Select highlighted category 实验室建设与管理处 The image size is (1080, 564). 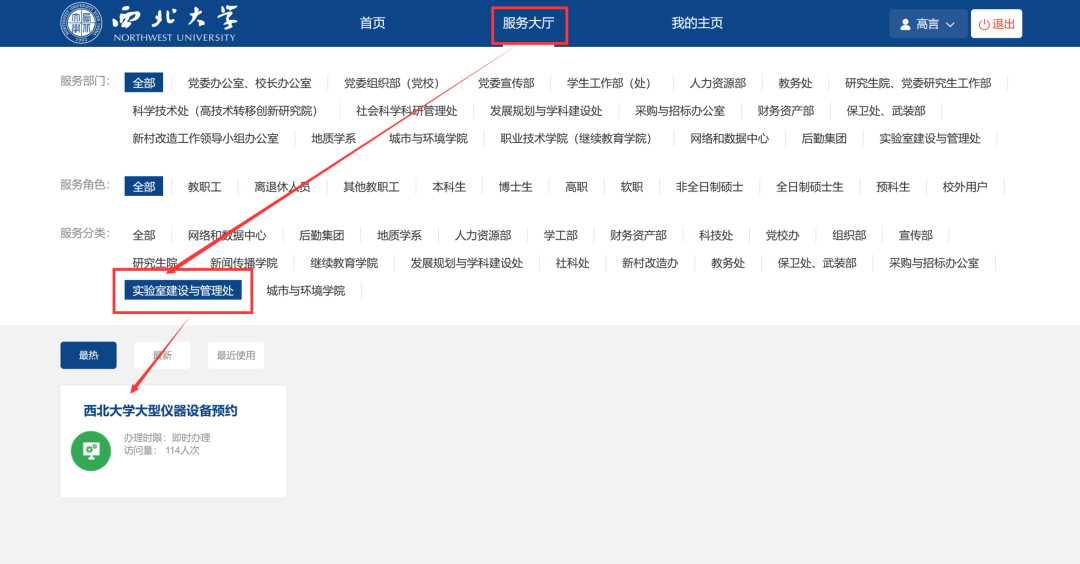coord(183,291)
